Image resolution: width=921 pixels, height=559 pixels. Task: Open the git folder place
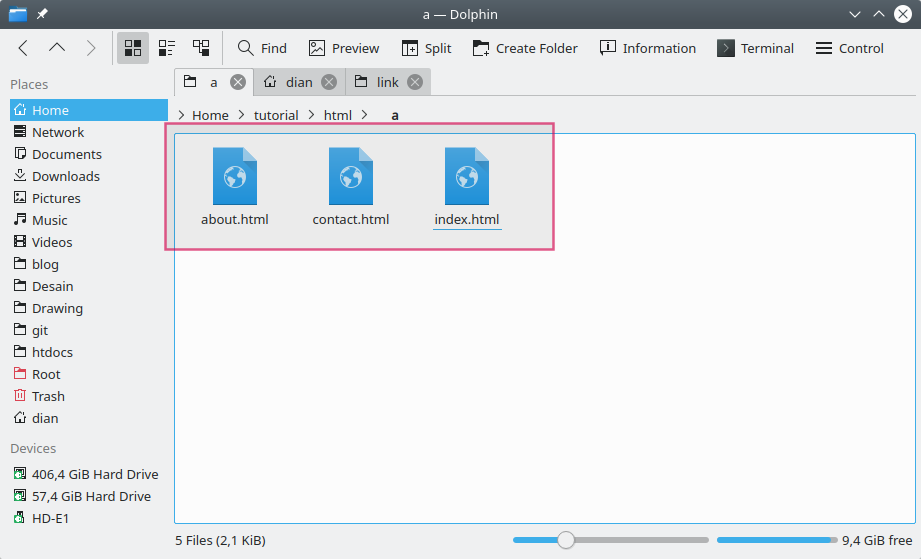click(x=89, y=330)
